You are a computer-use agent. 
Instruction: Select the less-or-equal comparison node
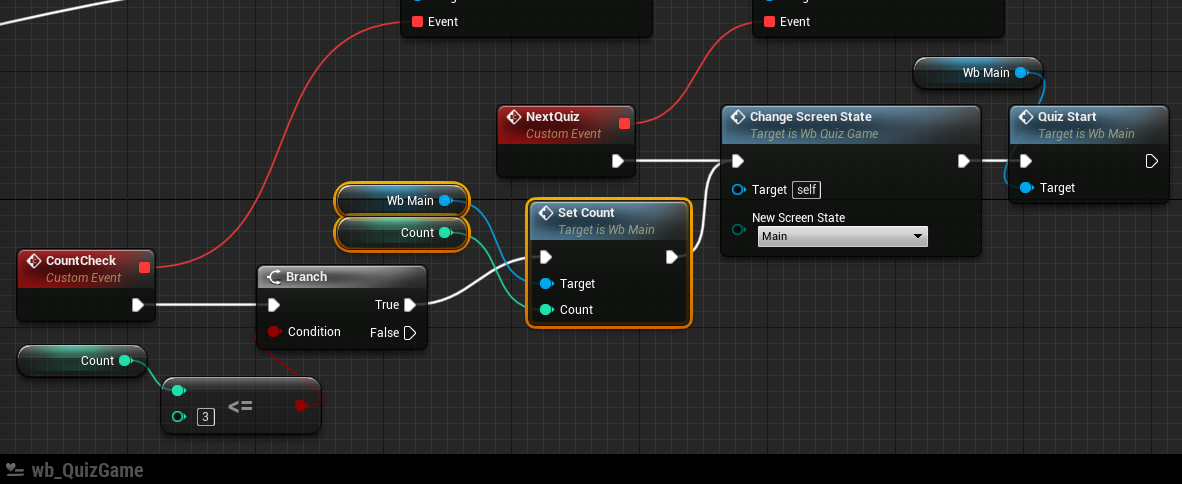point(240,406)
